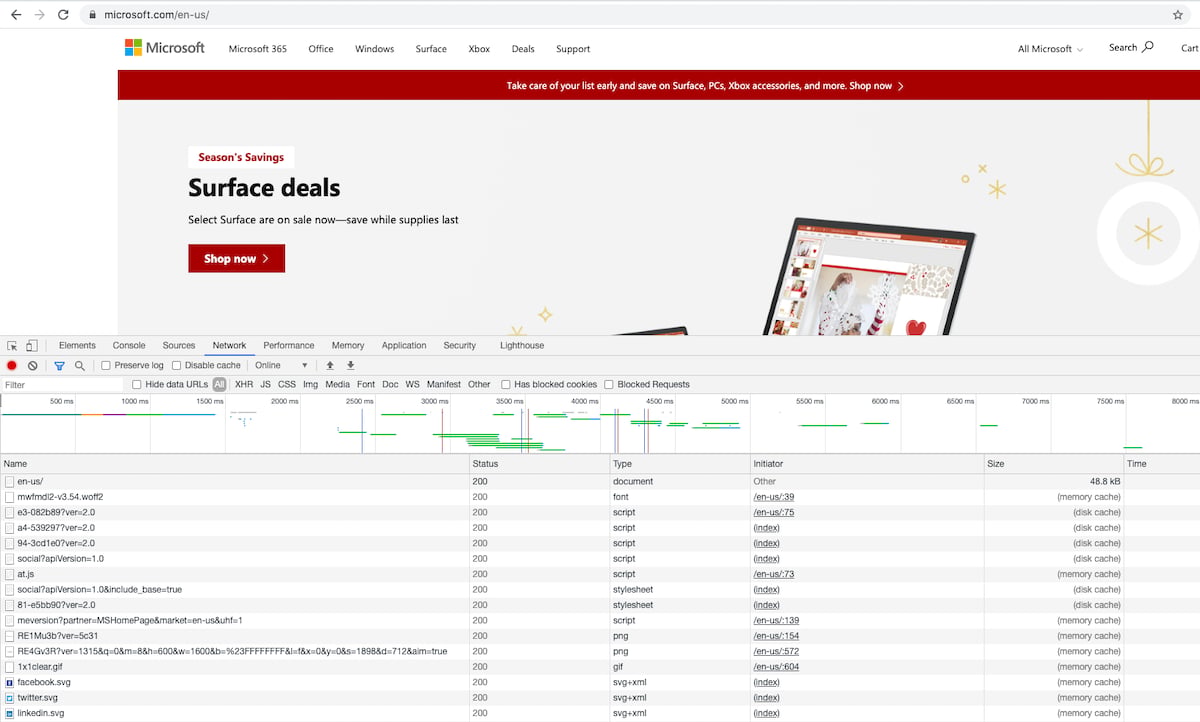This screenshot has width=1200, height=722.
Task: Filter requests by JS
Action: tap(265, 384)
